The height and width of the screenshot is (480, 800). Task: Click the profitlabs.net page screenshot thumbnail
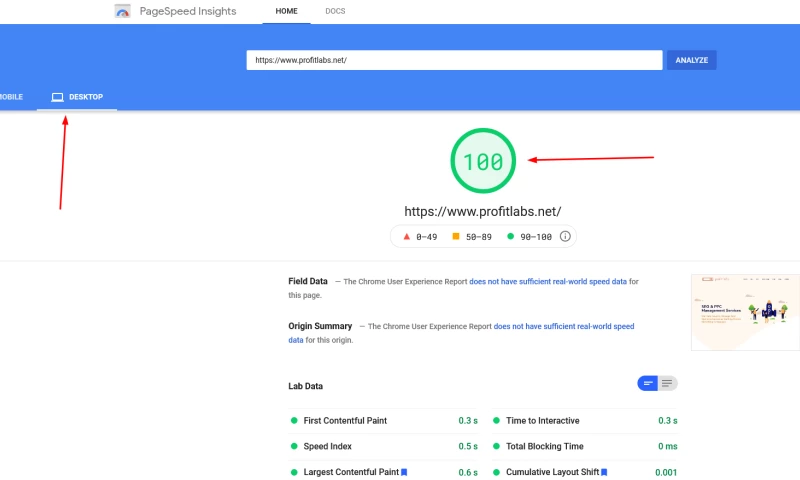745,312
